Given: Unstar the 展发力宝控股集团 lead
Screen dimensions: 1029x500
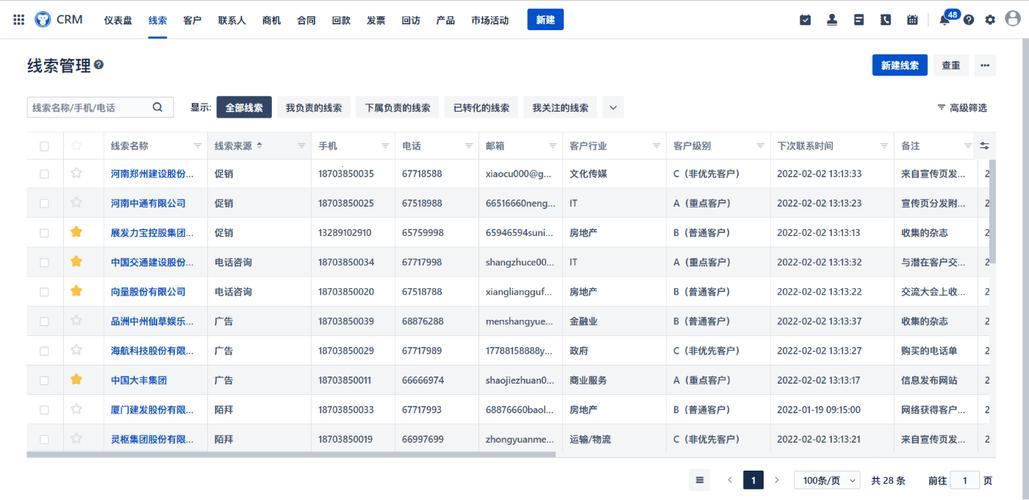Looking at the screenshot, I should (x=76, y=232).
